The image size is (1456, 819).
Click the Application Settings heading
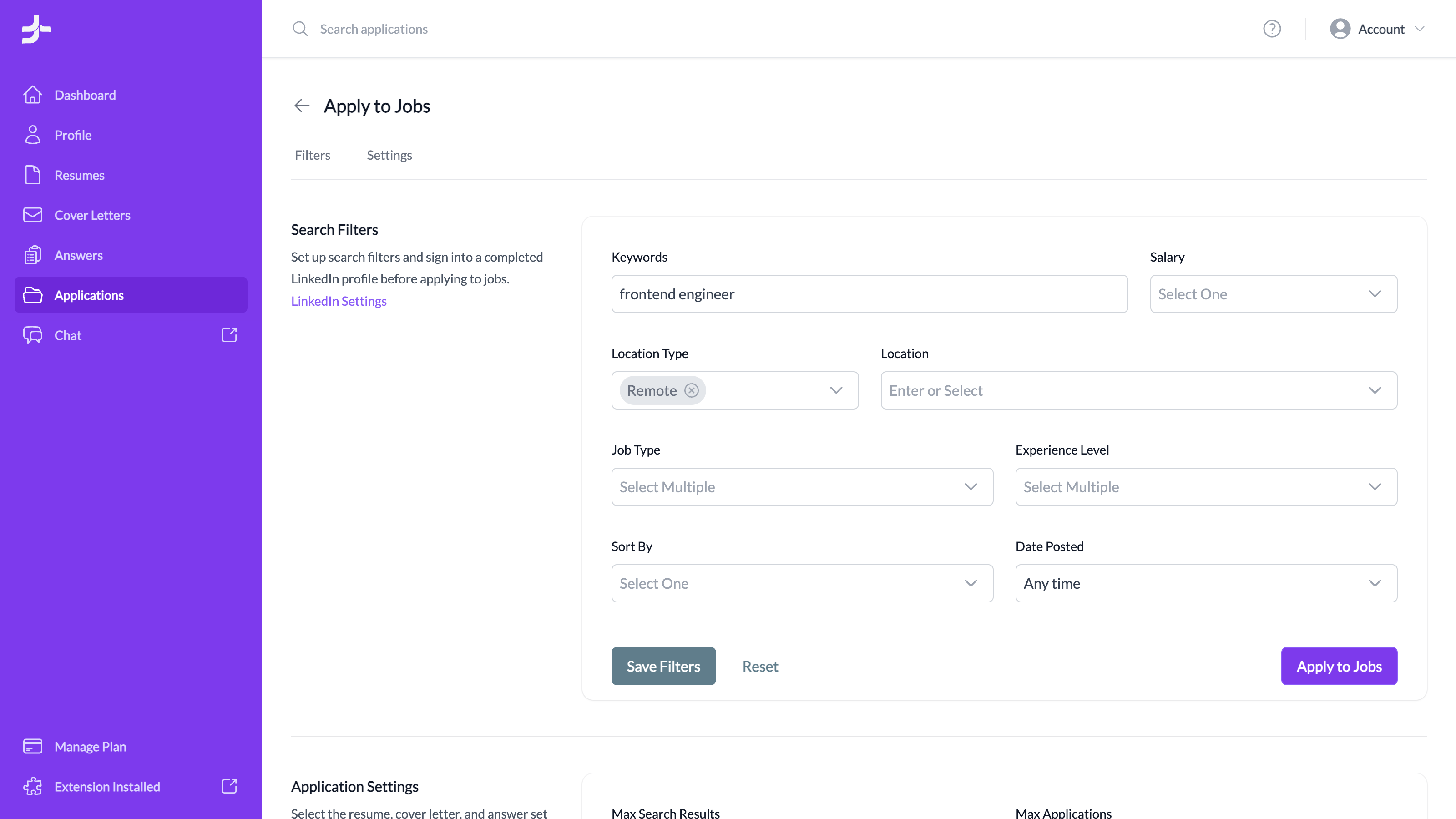pos(354,786)
